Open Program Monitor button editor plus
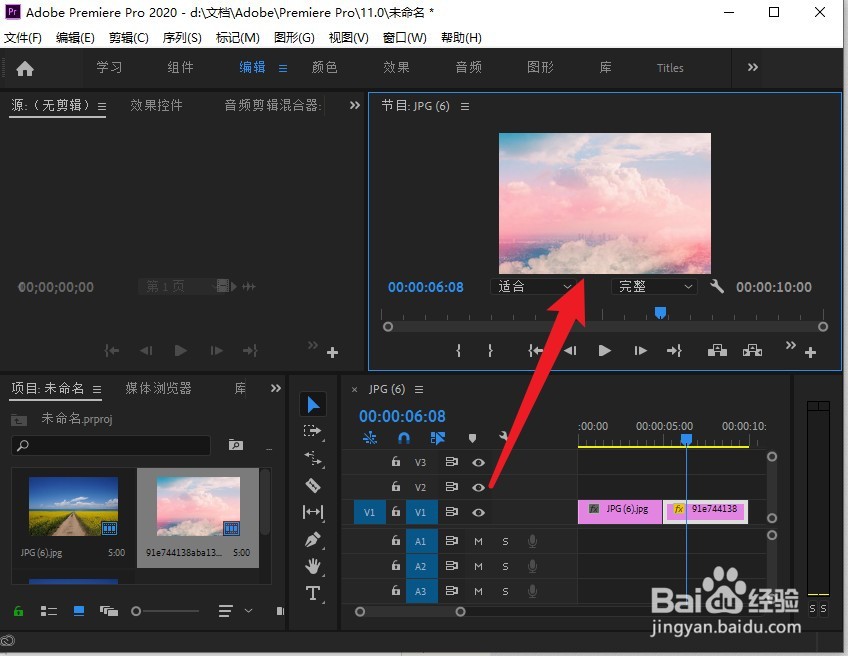Screen dimensions: 848x656 810,353
